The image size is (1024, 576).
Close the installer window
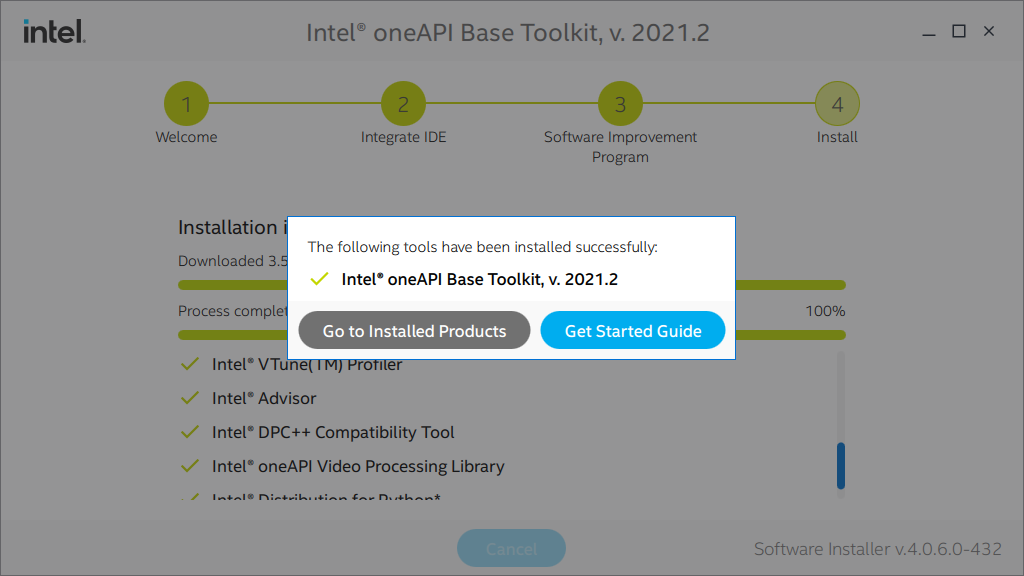[x=989, y=31]
